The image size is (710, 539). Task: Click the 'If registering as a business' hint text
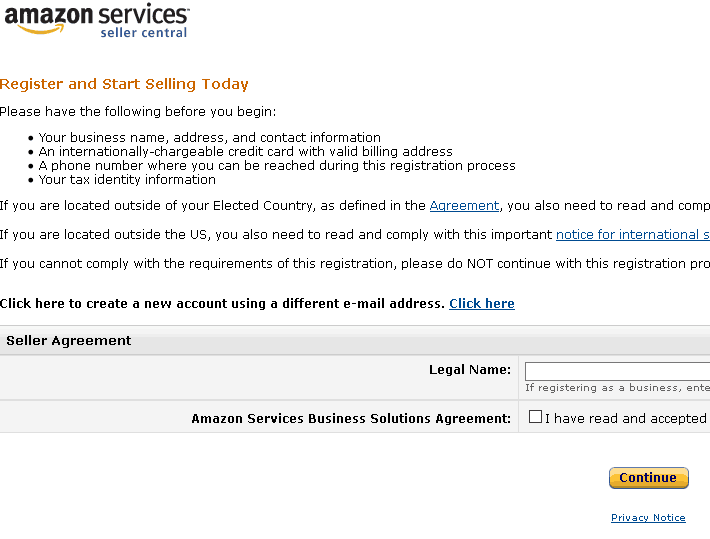[x=617, y=388]
